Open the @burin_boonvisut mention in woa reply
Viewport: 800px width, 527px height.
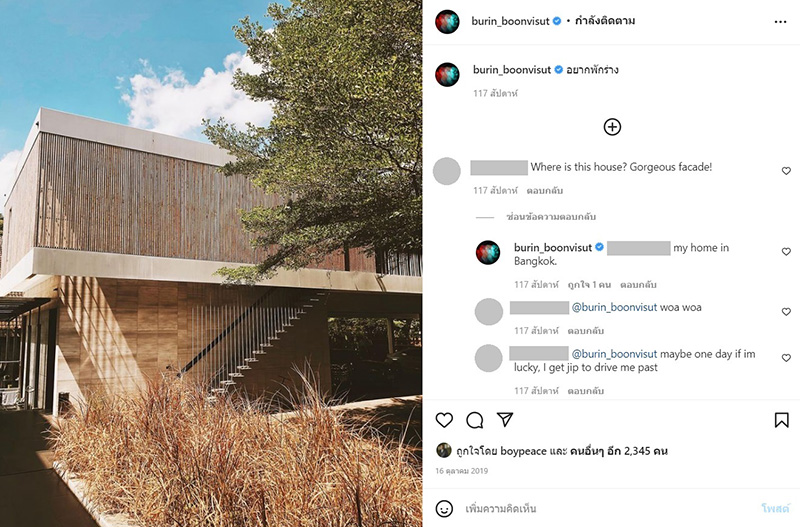(x=614, y=307)
